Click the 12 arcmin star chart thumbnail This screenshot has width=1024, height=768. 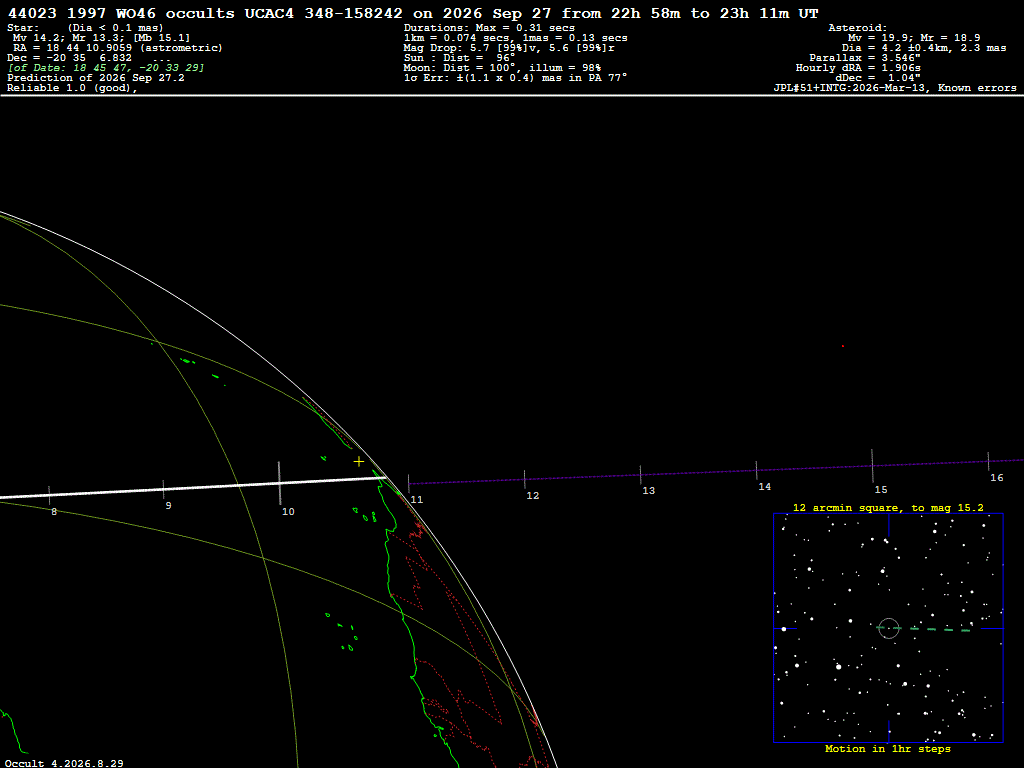[x=888, y=628]
